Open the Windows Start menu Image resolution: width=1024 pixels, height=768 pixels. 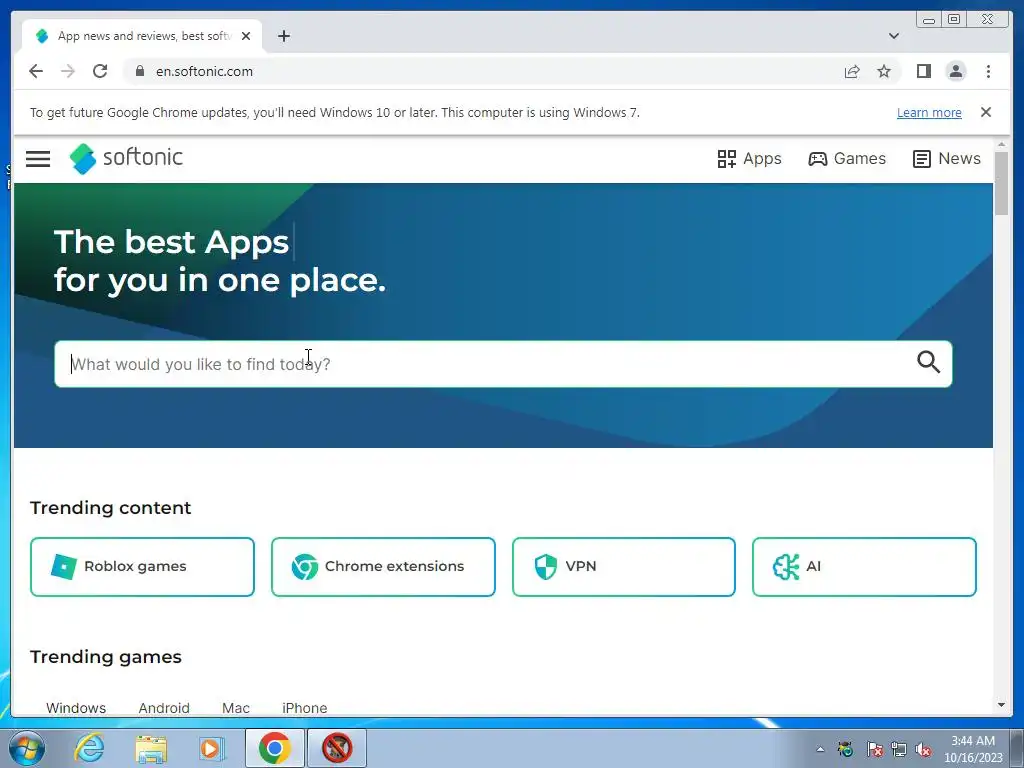[27, 748]
